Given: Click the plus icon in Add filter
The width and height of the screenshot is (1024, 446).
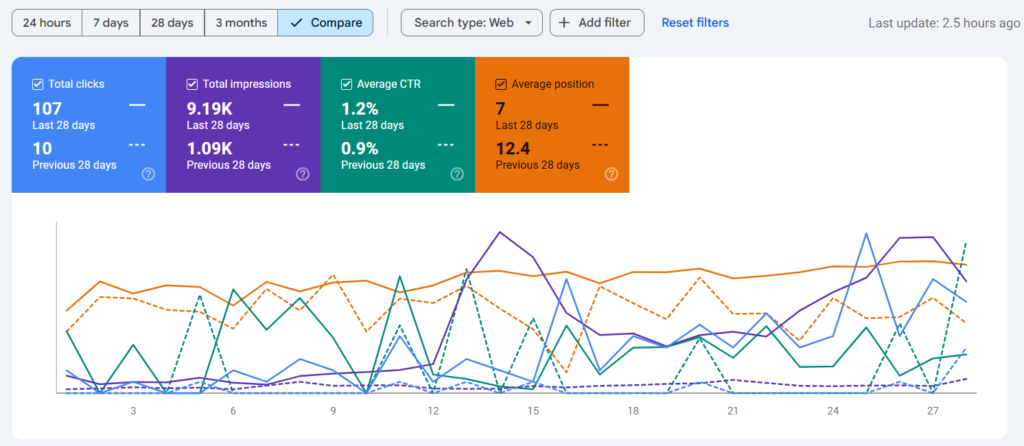Looking at the screenshot, I should (565, 23).
